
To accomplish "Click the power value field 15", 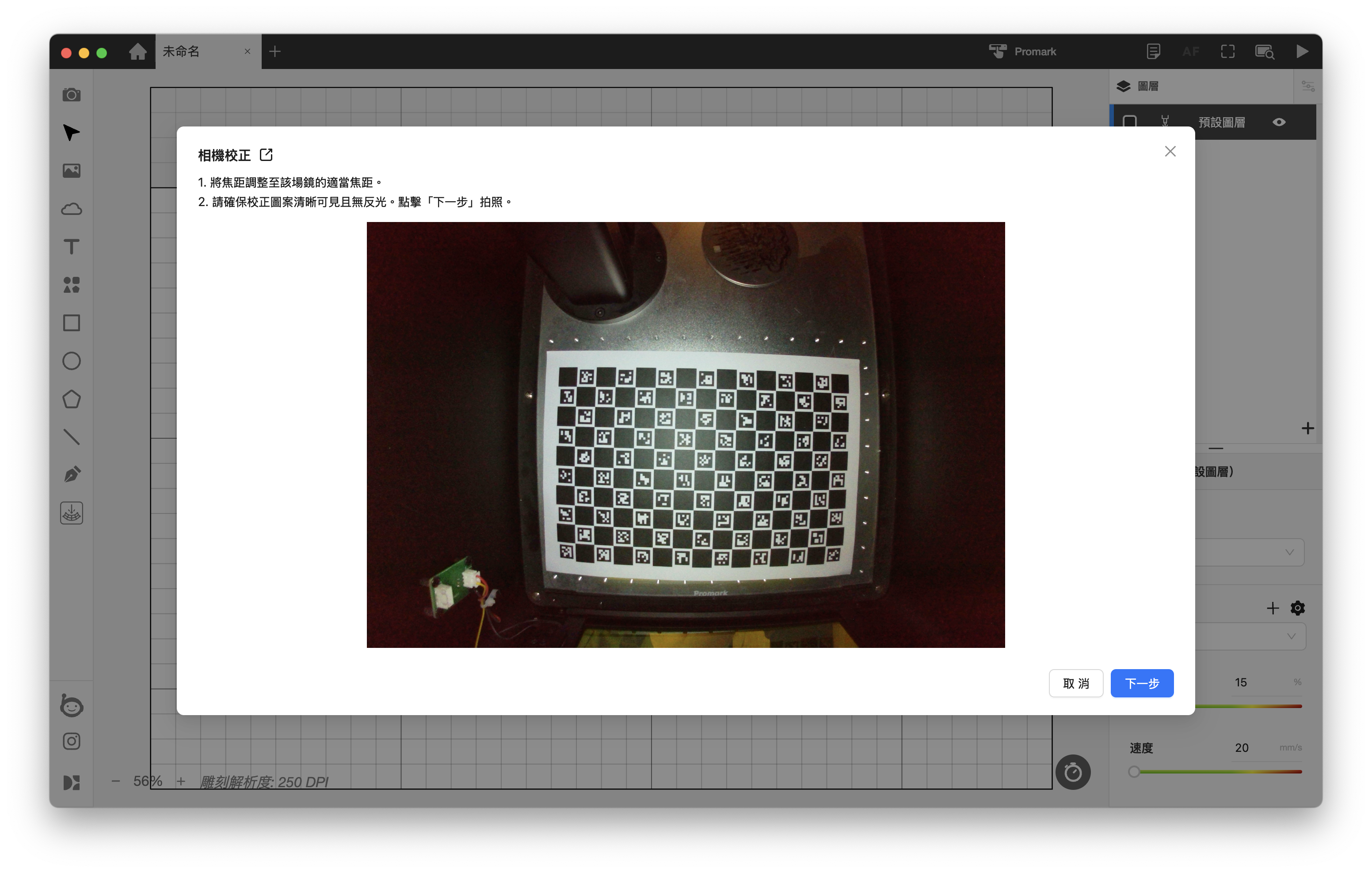I will [1240, 682].
